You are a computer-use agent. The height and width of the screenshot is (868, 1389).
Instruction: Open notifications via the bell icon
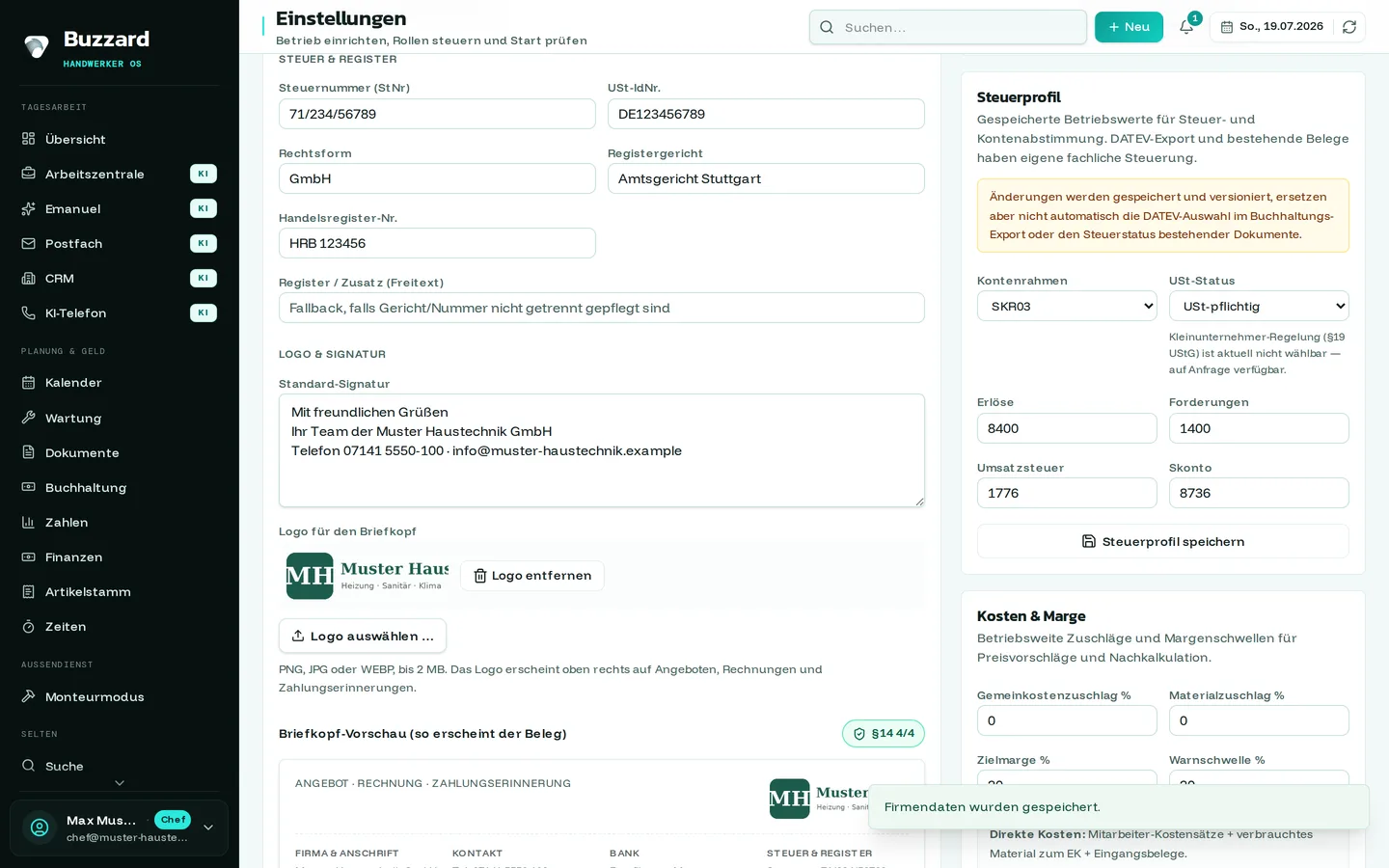click(1186, 27)
